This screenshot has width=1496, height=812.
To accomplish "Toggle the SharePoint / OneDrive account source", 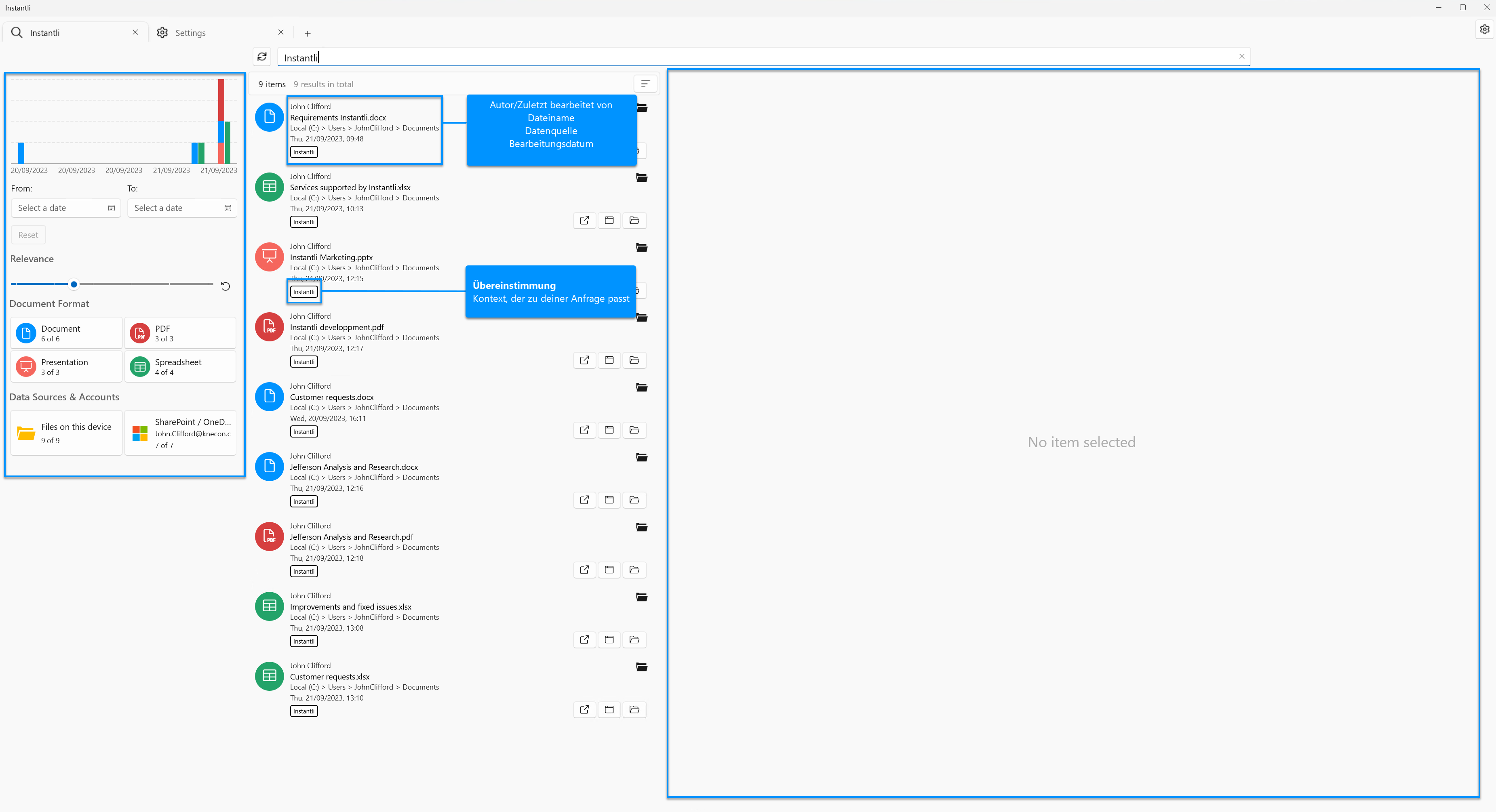I will click(180, 433).
